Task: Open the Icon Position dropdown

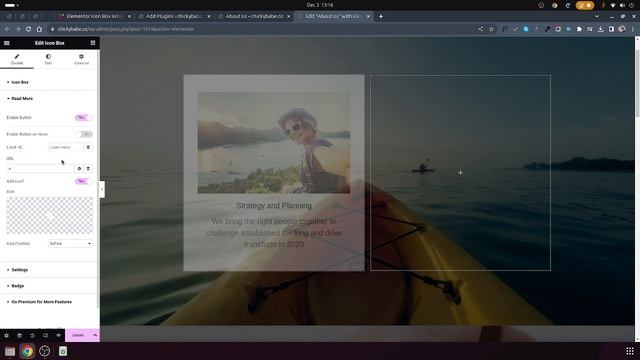Action: pyautogui.click(x=70, y=243)
